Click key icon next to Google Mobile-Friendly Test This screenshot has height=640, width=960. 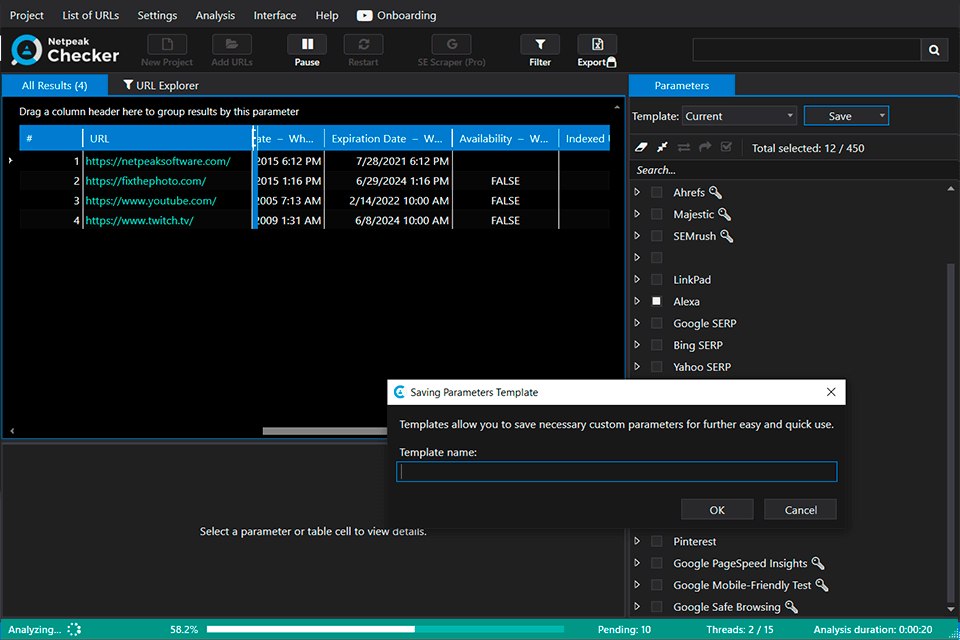822,585
